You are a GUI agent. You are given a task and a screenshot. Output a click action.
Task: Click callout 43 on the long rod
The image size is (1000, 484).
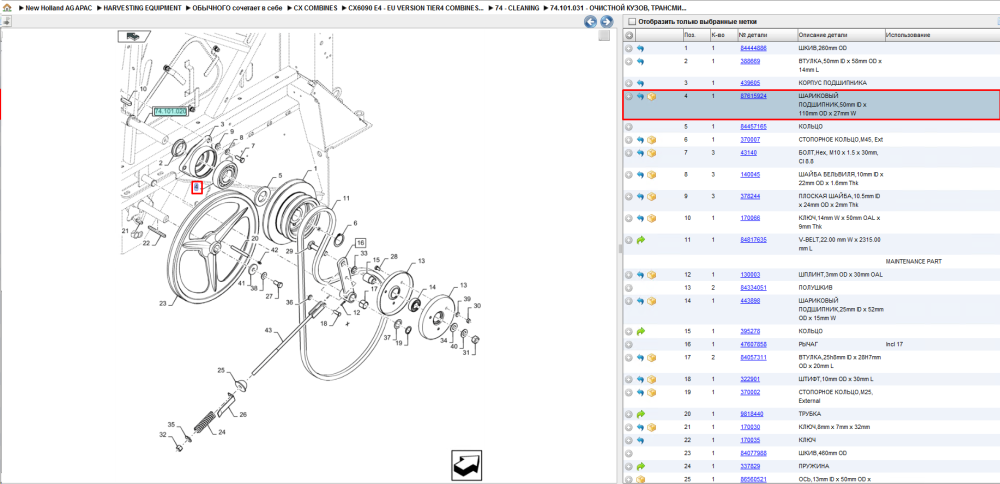tap(268, 330)
